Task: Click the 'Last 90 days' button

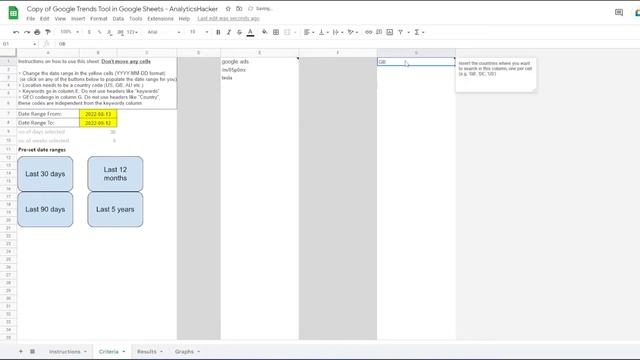Action: (45, 209)
